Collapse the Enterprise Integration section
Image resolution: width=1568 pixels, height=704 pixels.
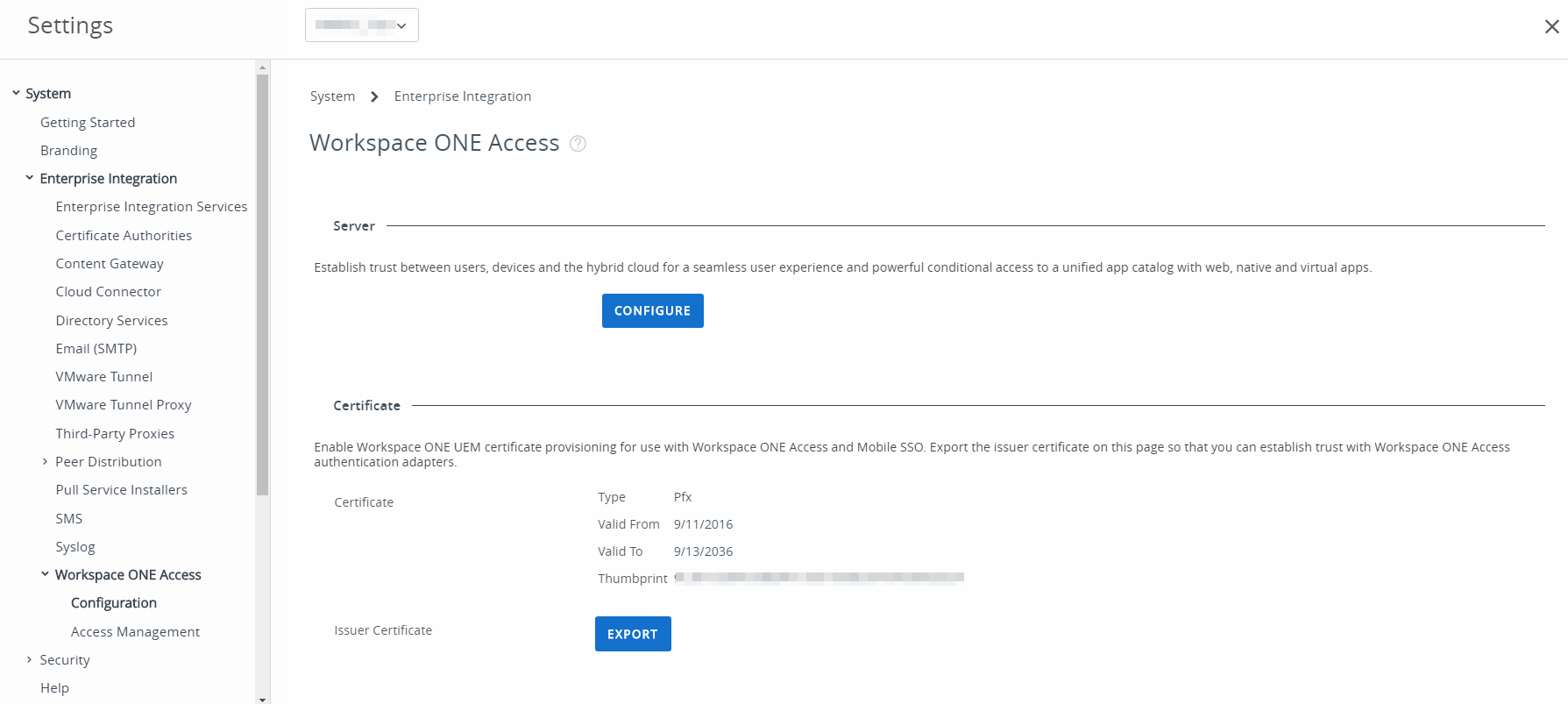(30, 178)
